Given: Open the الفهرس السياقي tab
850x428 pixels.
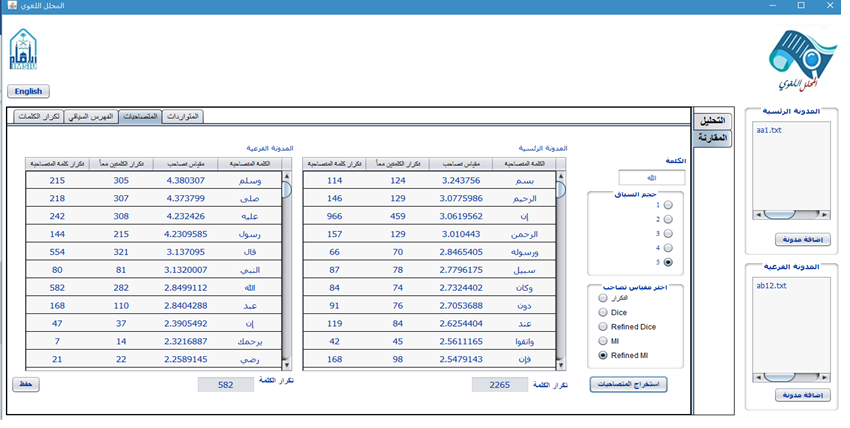Looking at the screenshot, I should click(x=91, y=116).
